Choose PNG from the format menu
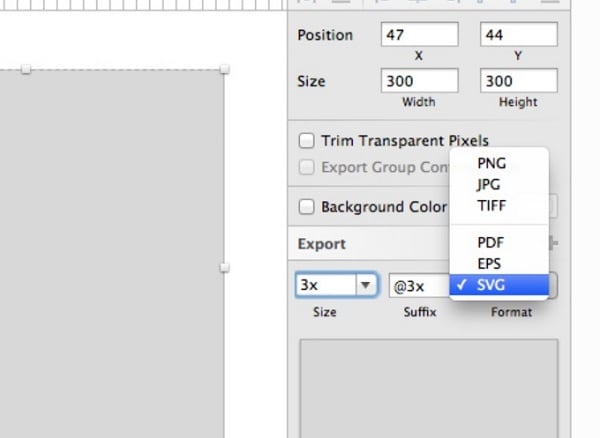 pyautogui.click(x=491, y=163)
